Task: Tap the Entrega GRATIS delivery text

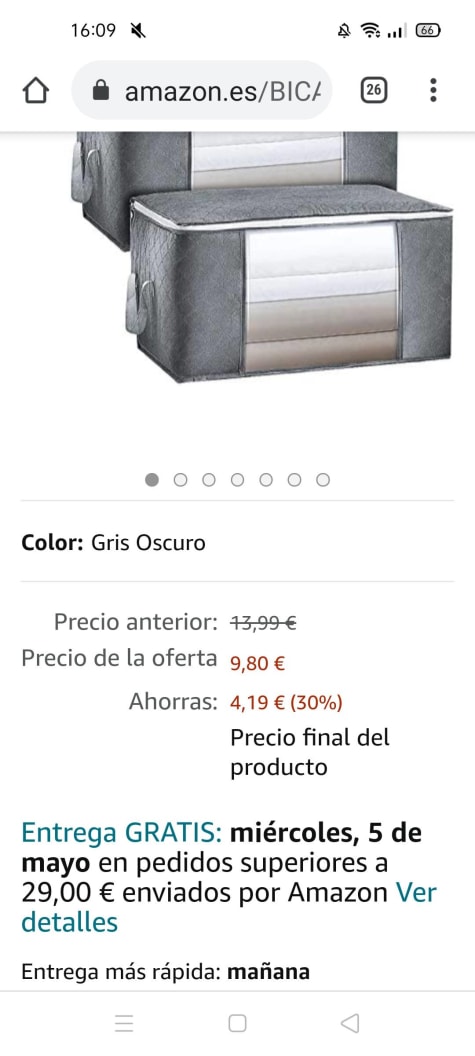Action: pyautogui.click(x=122, y=833)
